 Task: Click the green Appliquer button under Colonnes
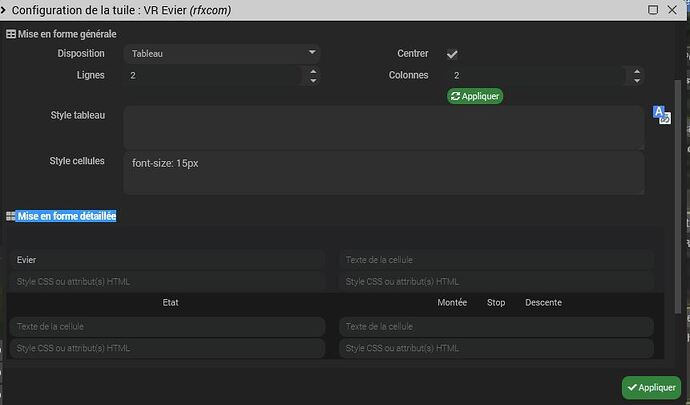click(x=475, y=96)
